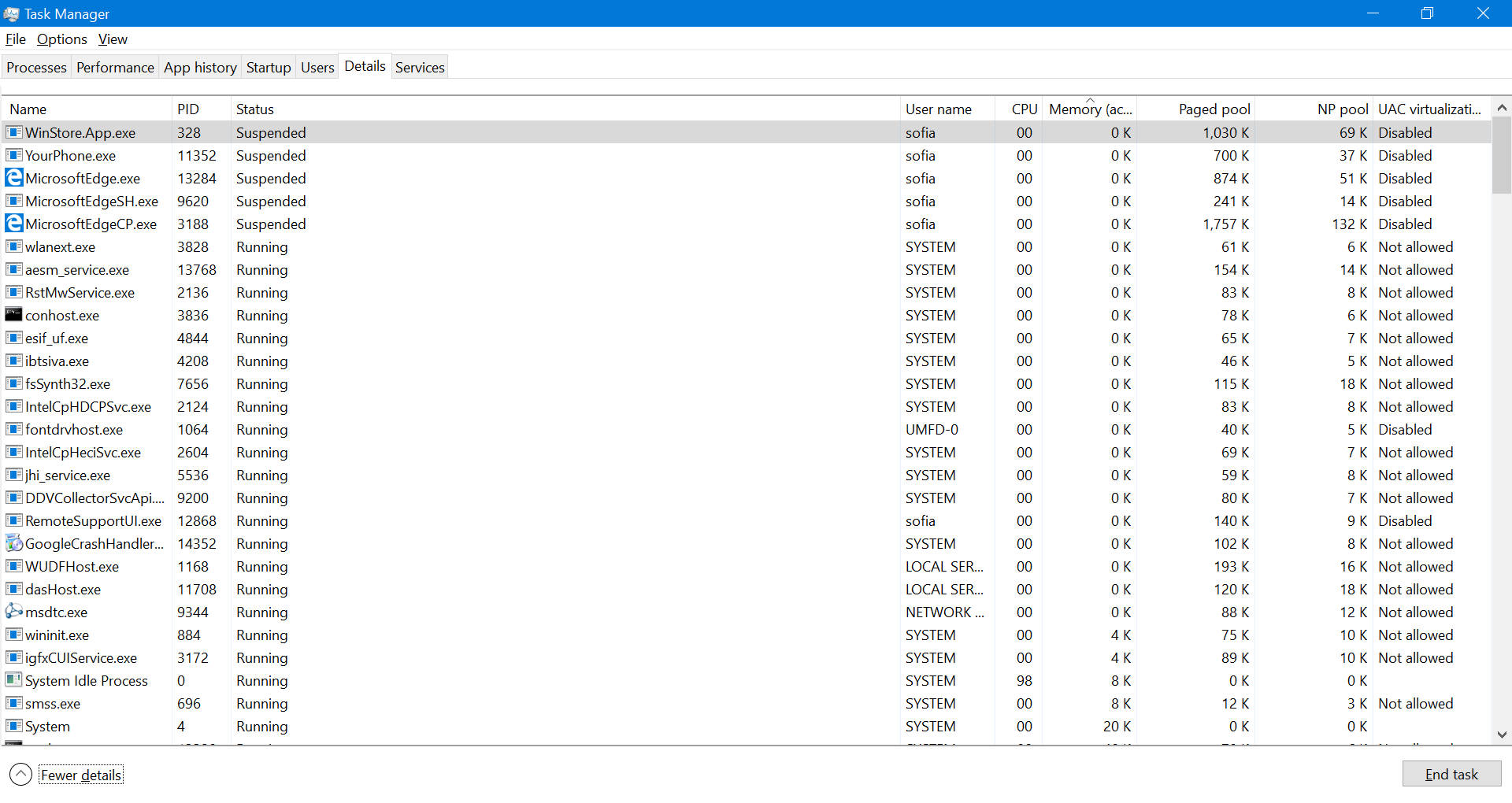Click the aesm_service.exe process icon
Screen dimensions: 1512x803
13,269
